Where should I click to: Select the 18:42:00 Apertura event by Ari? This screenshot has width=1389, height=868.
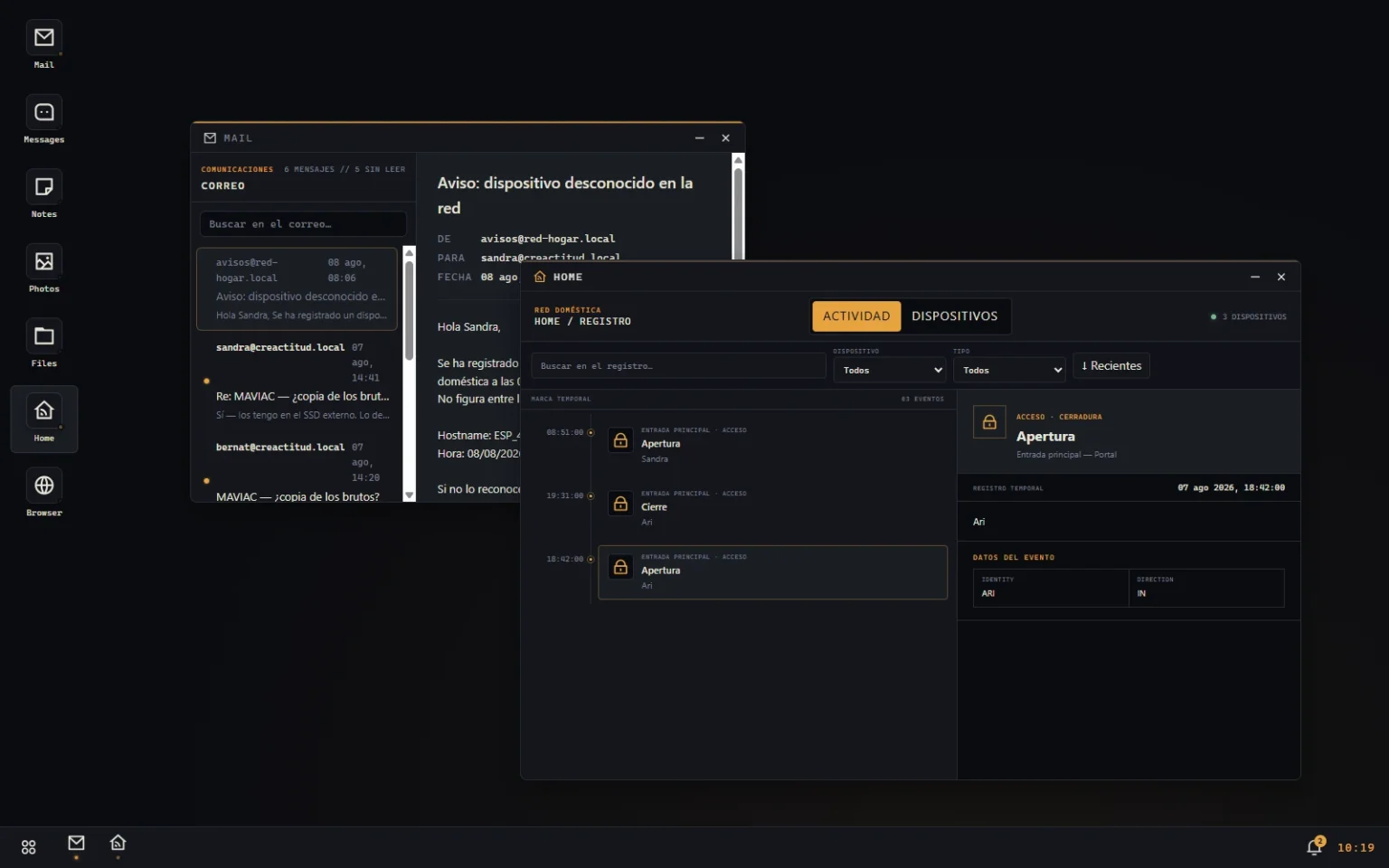click(773, 571)
